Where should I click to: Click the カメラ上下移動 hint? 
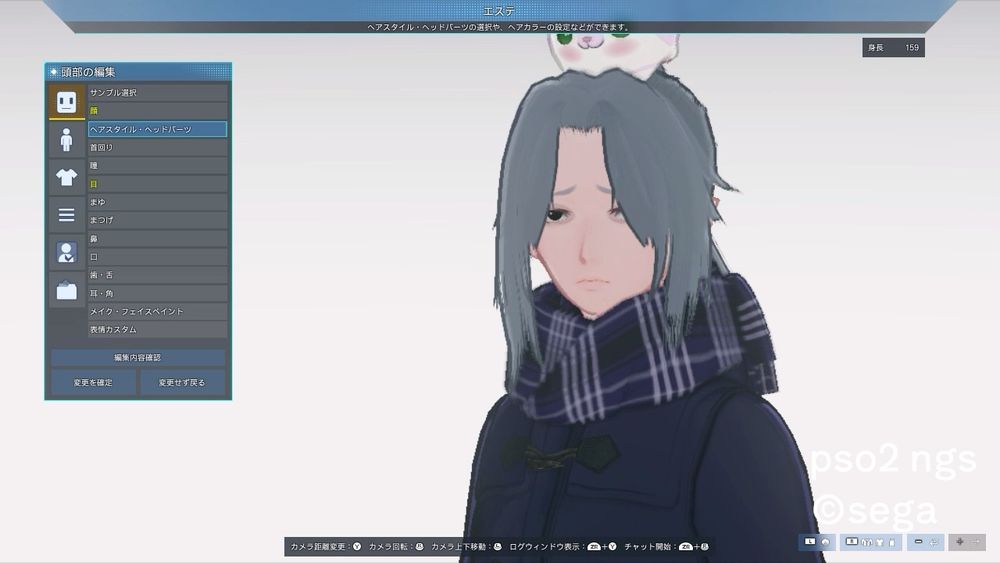click(x=466, y=546)
